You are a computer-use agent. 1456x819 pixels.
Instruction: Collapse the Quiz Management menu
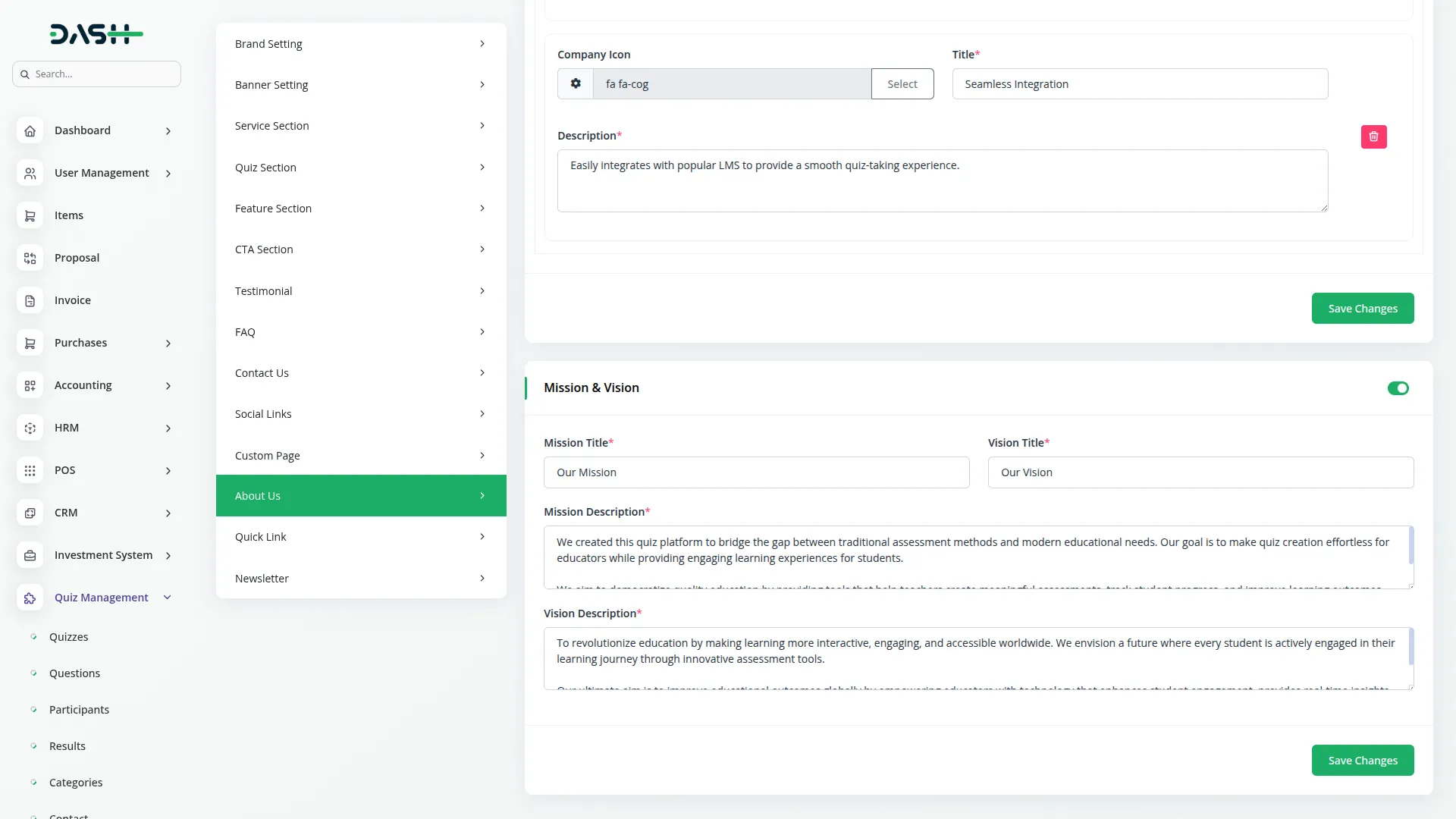[168, 598]
